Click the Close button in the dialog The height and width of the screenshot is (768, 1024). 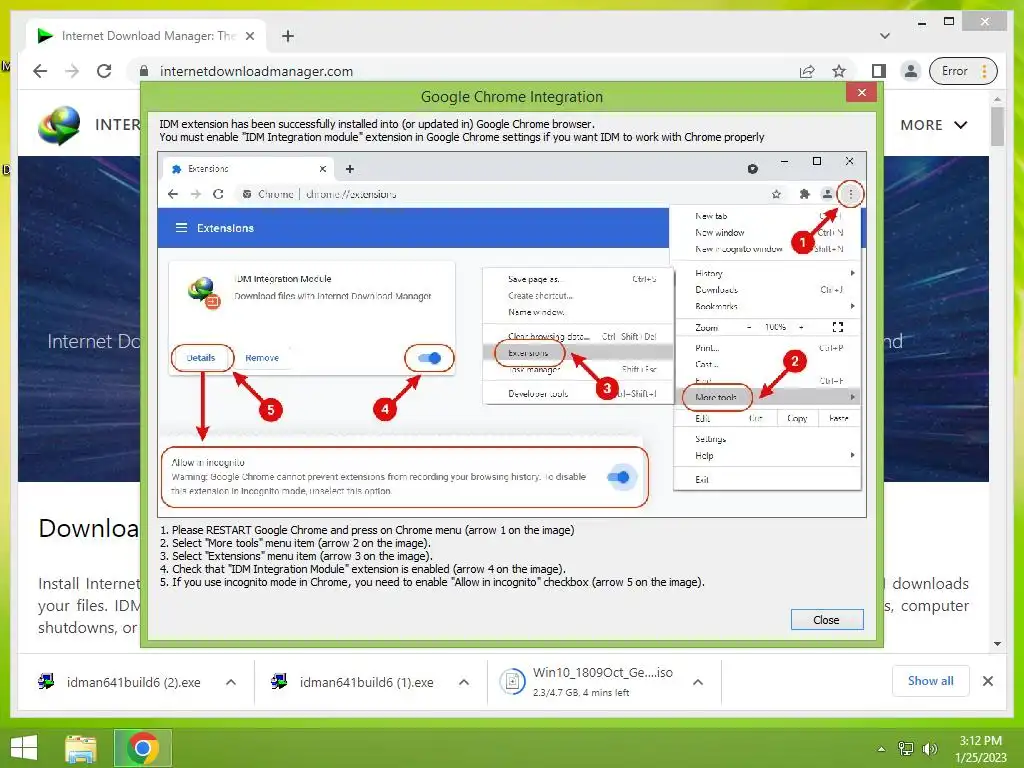(827, 620)
